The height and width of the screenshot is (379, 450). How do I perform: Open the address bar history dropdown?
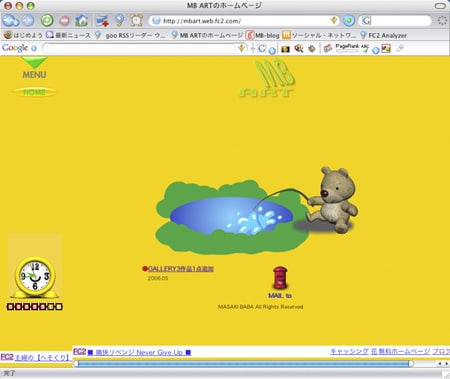pos(333,21)
